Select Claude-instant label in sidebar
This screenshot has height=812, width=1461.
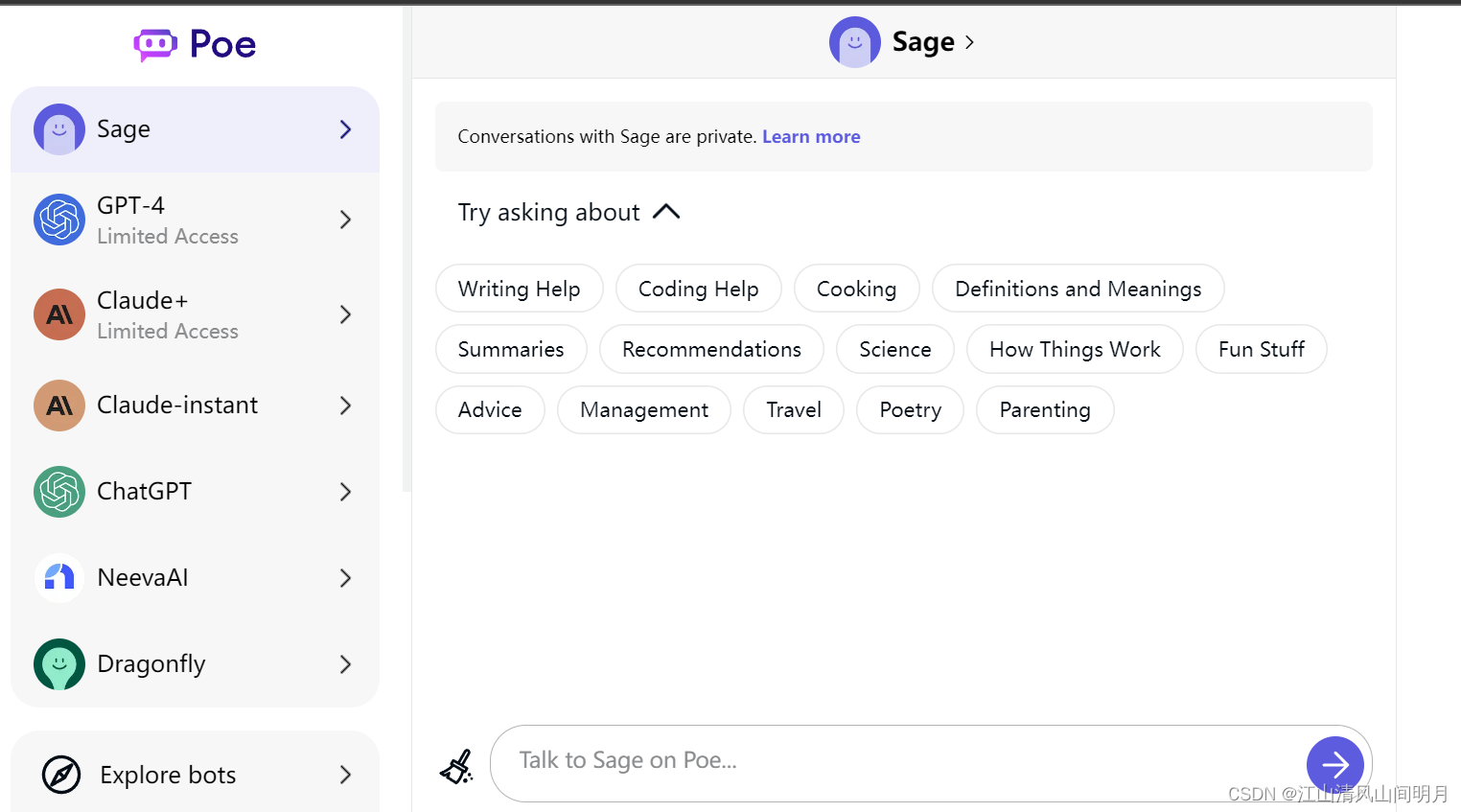point(177,406)
